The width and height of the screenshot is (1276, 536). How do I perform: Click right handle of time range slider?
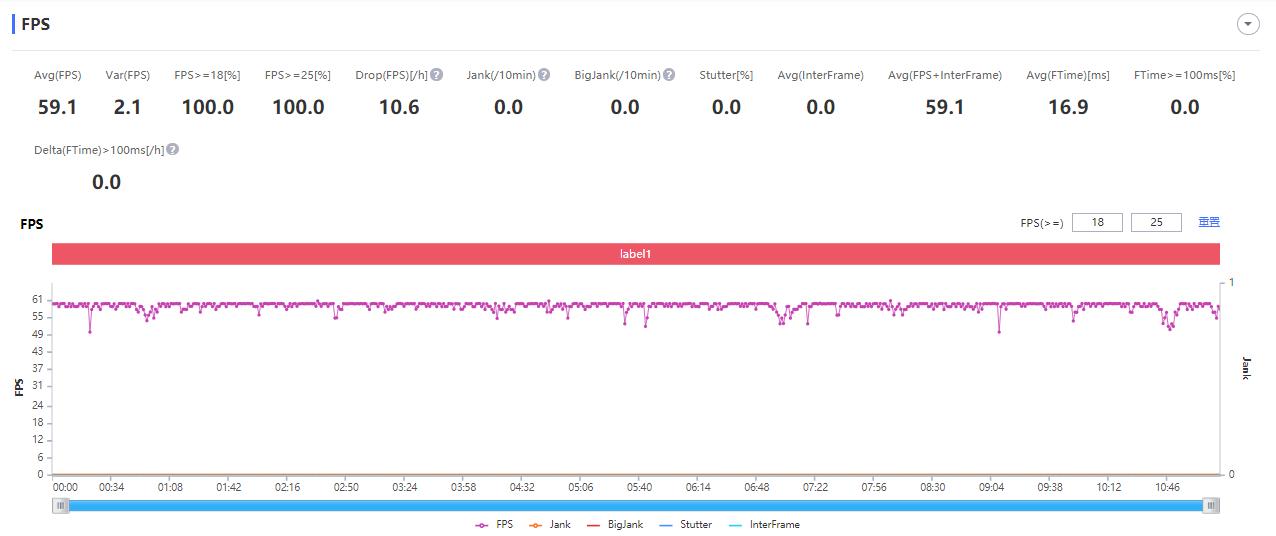(x=1211, y=506)
